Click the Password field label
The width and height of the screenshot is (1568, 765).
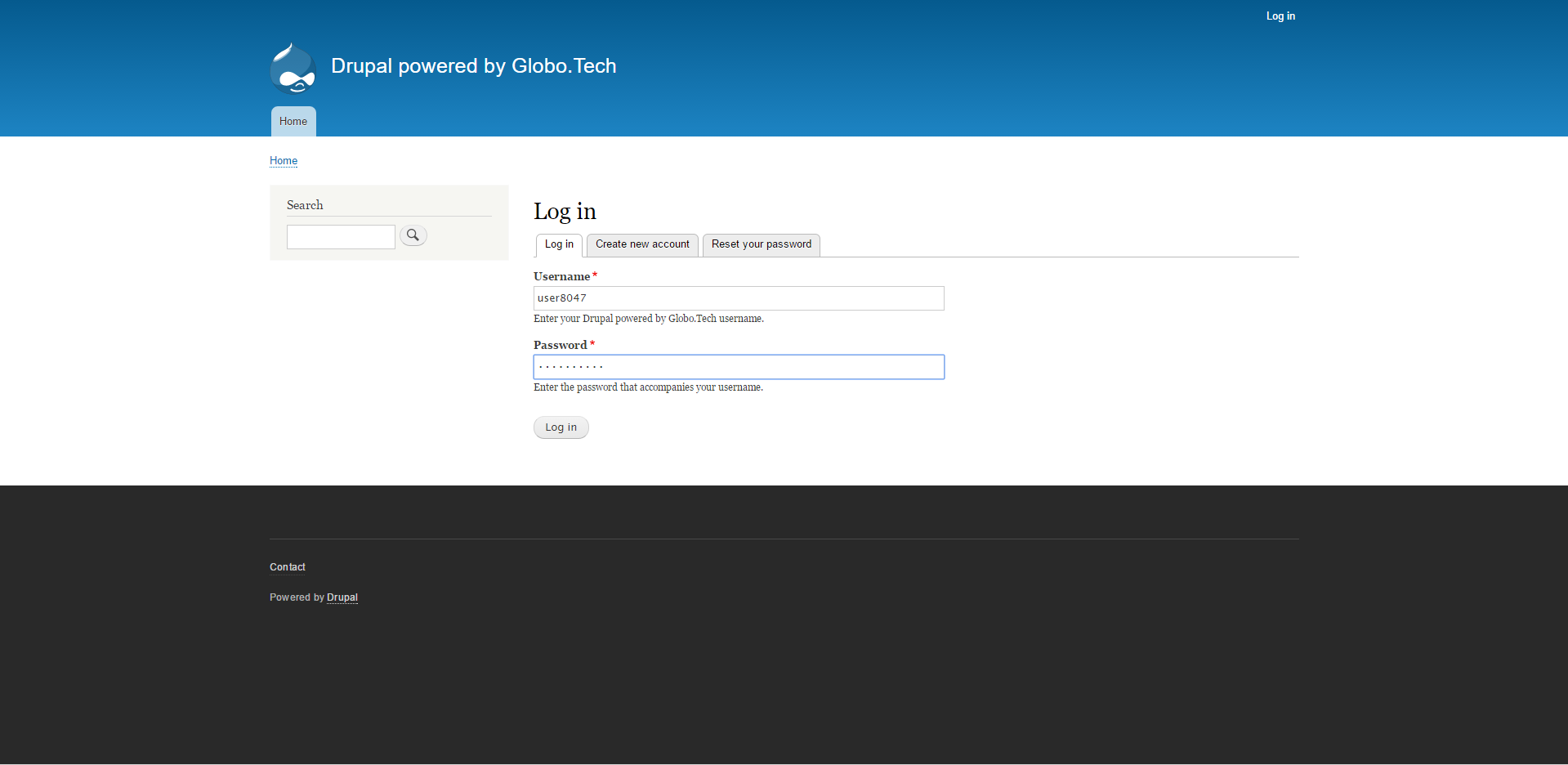point(560,345)
